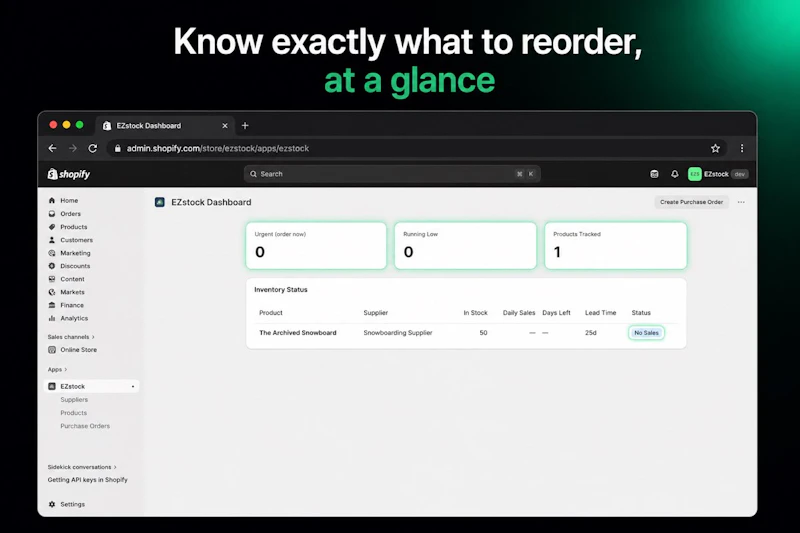Close the EZstock Dashboard browser tab
This screenshot has height=533, width=800.
point(224,125)
